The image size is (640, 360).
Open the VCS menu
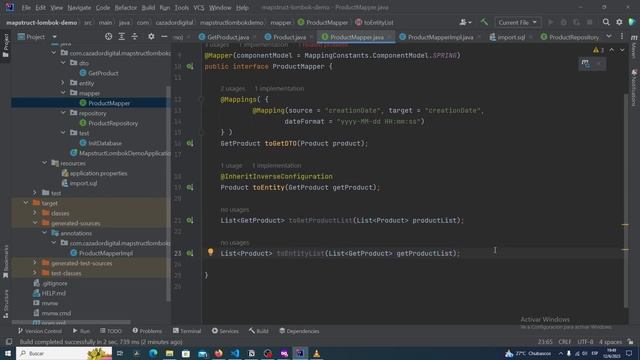[x=199, y=7]
